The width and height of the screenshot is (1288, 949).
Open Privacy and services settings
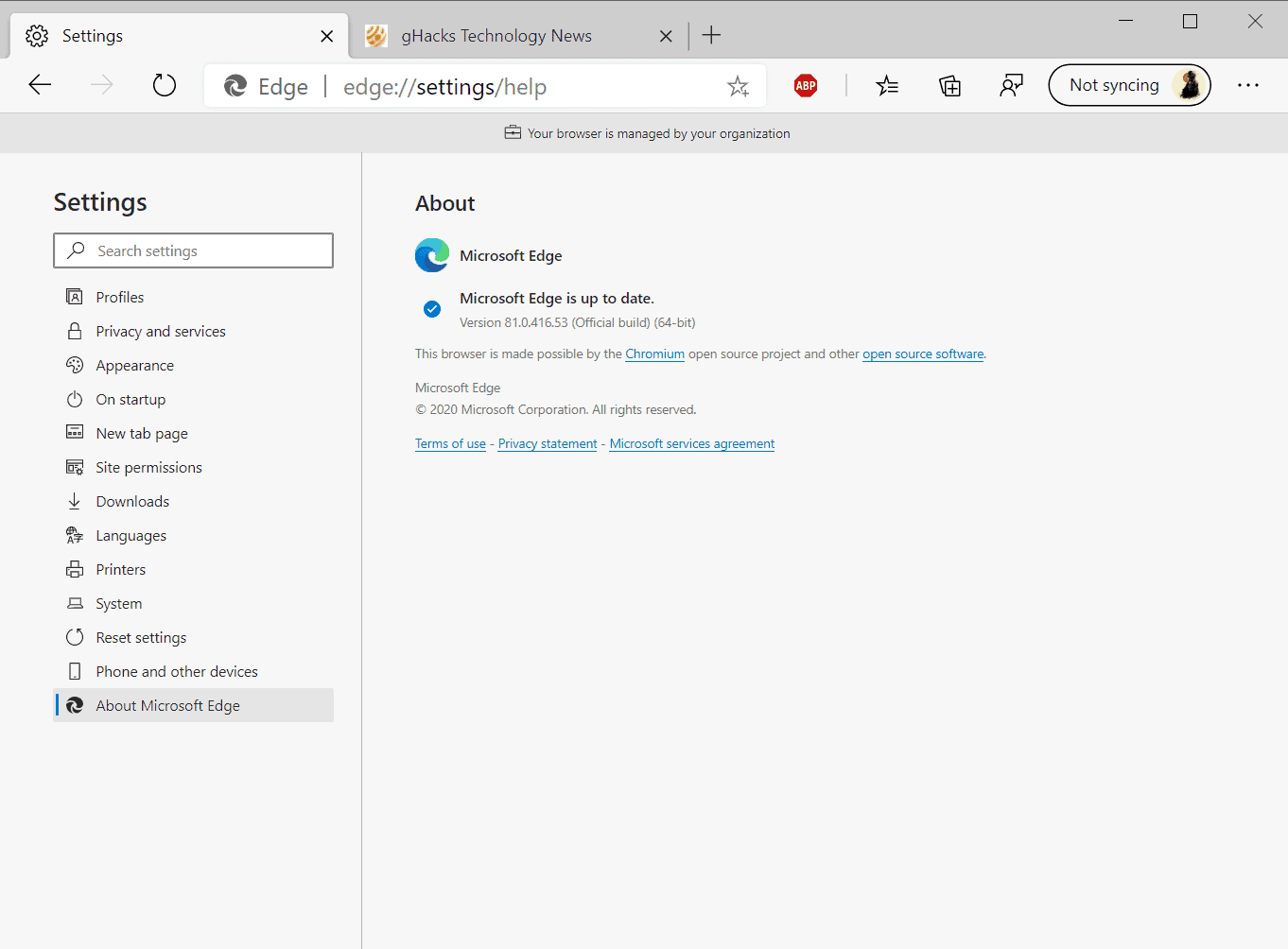194,331
